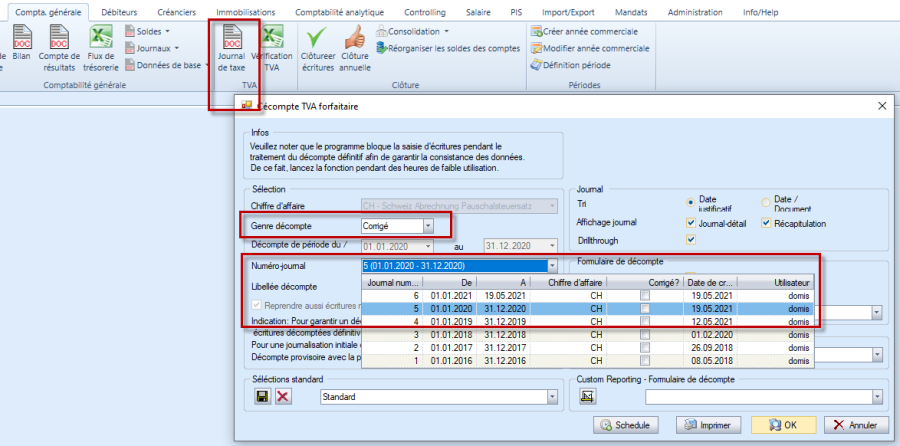
Task: Click the Imprimer button
Action: pos(707,425)
